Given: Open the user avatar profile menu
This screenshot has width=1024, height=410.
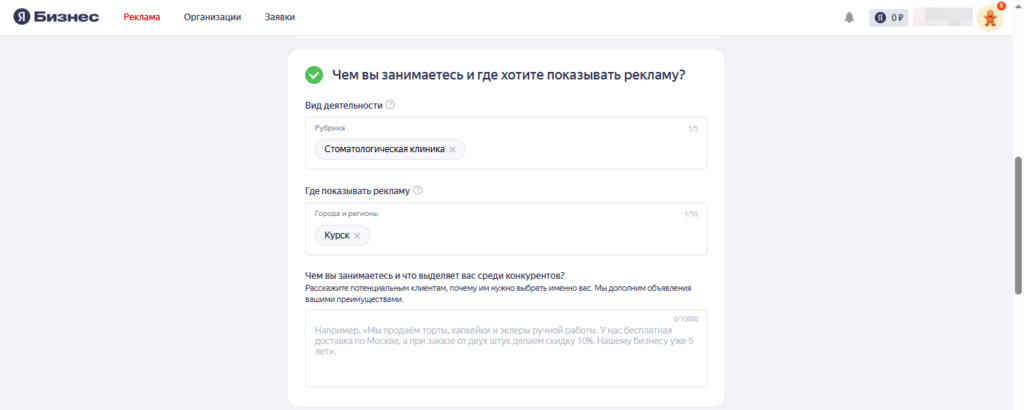Looking at the screenshot, I should tap(990, 18).
